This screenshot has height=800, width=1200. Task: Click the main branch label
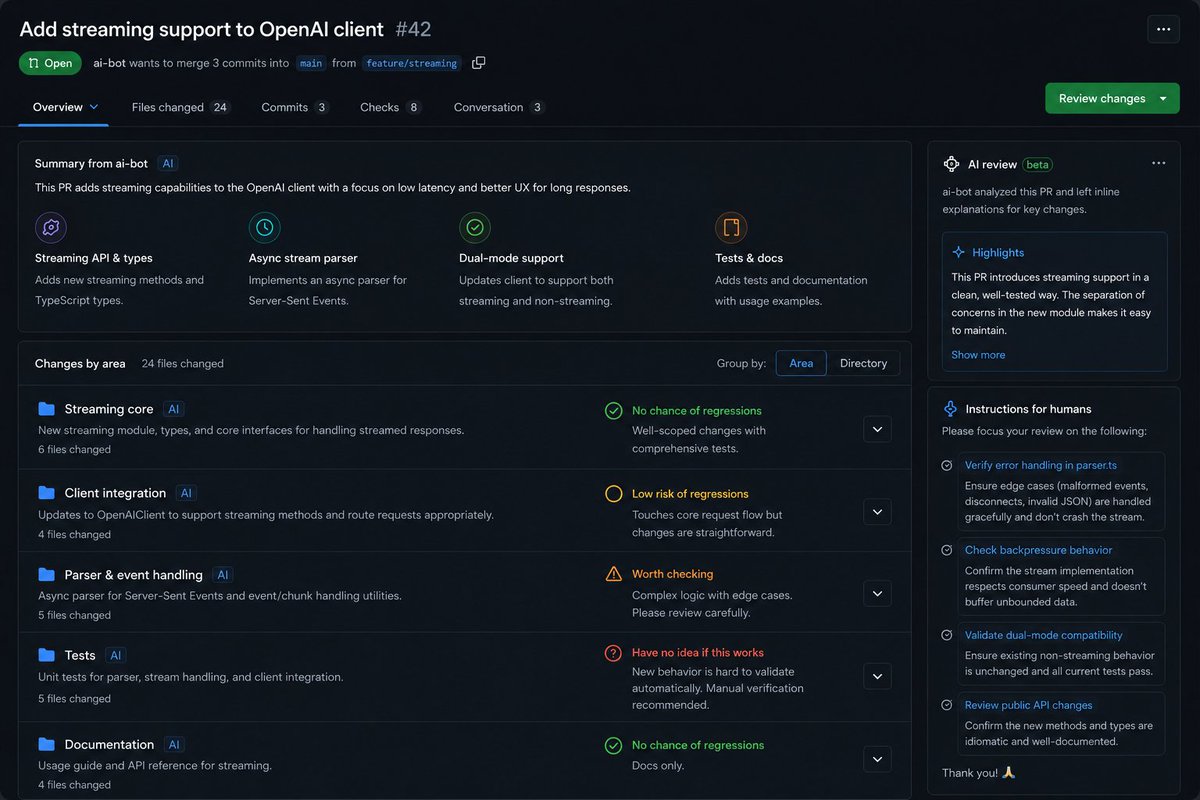(x=311, y=63)
